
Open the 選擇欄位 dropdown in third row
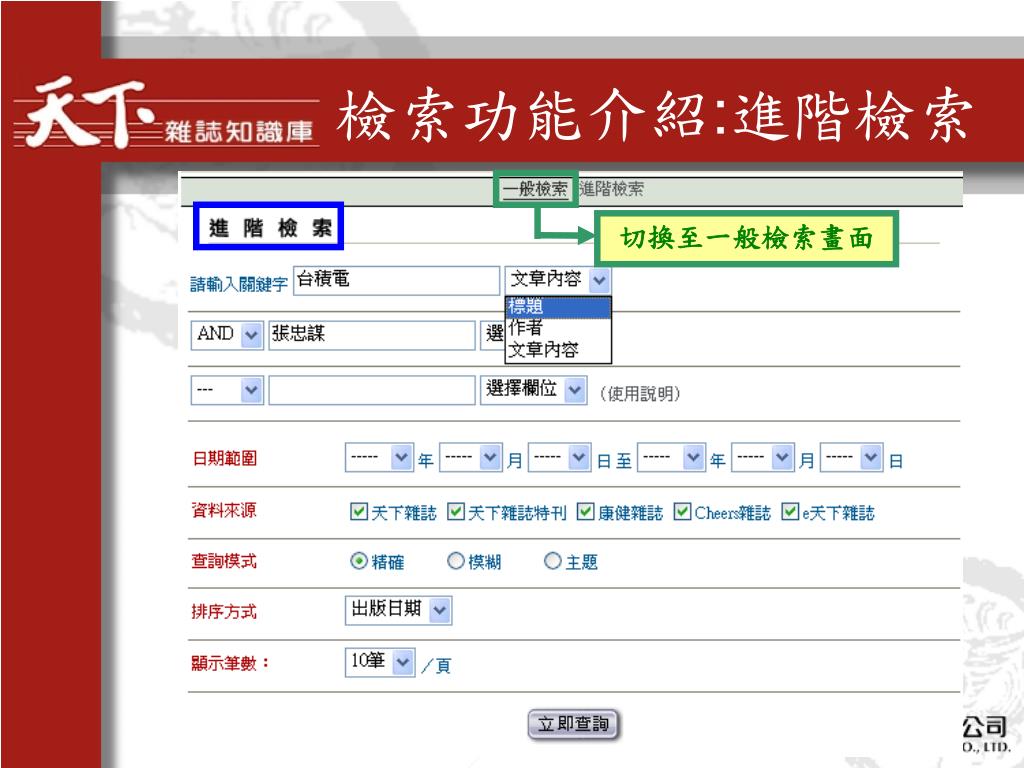(x=533, y=390)
